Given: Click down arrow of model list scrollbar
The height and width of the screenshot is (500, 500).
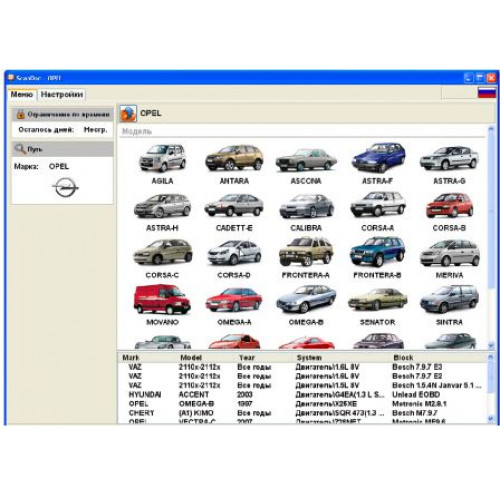Looking at the screenshot, I should coord(491,345).
